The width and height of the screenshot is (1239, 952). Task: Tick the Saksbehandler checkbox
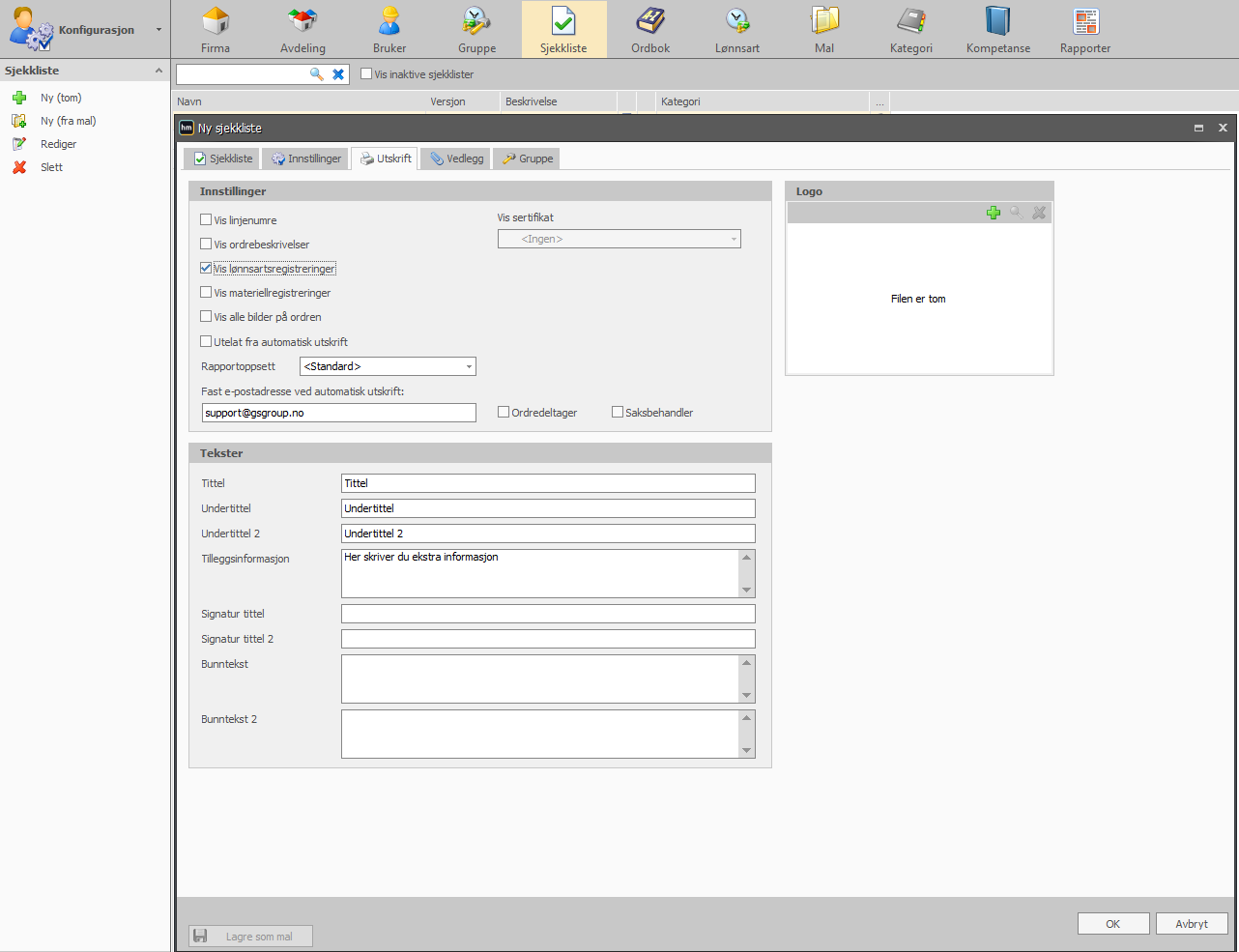coord(618,412)
